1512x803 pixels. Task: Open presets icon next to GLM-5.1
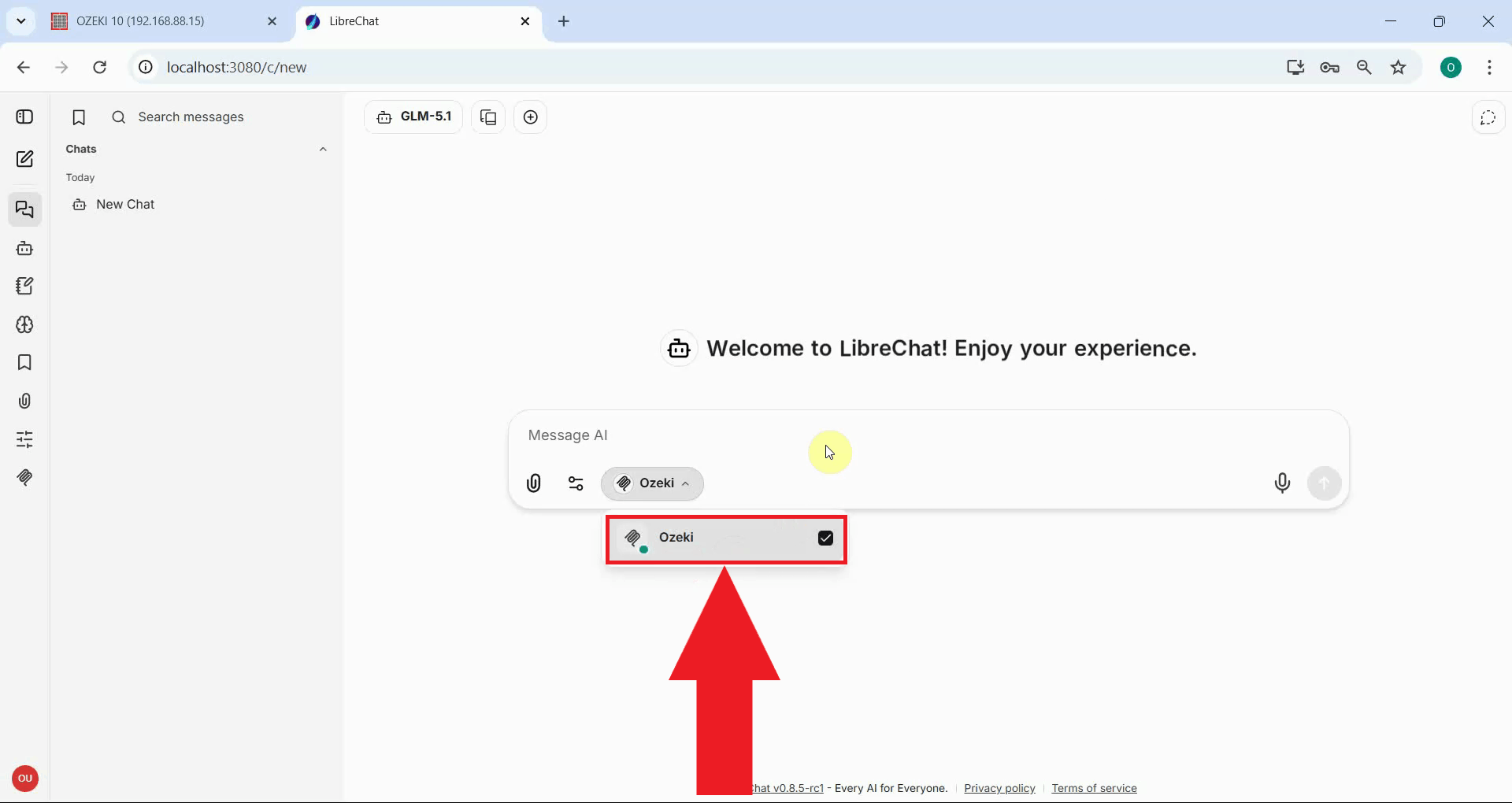coord(488,117)
